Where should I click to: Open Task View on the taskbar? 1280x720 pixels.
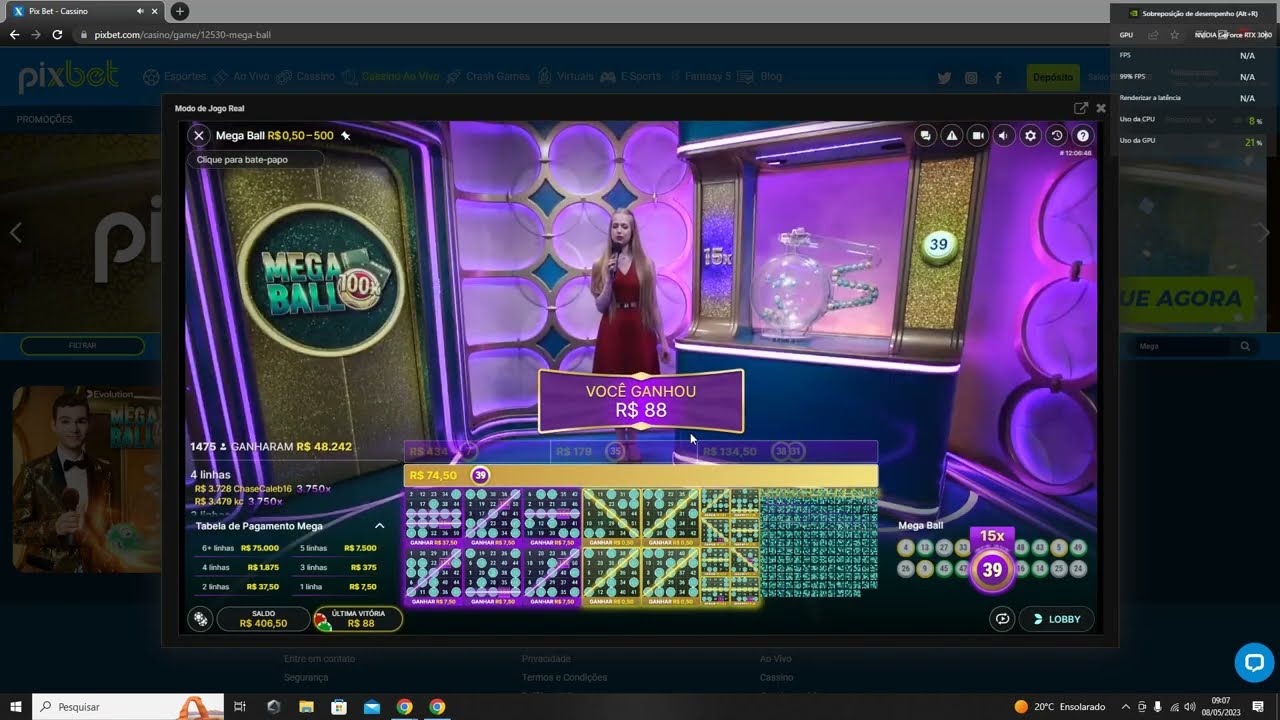[x=240, y=706]
